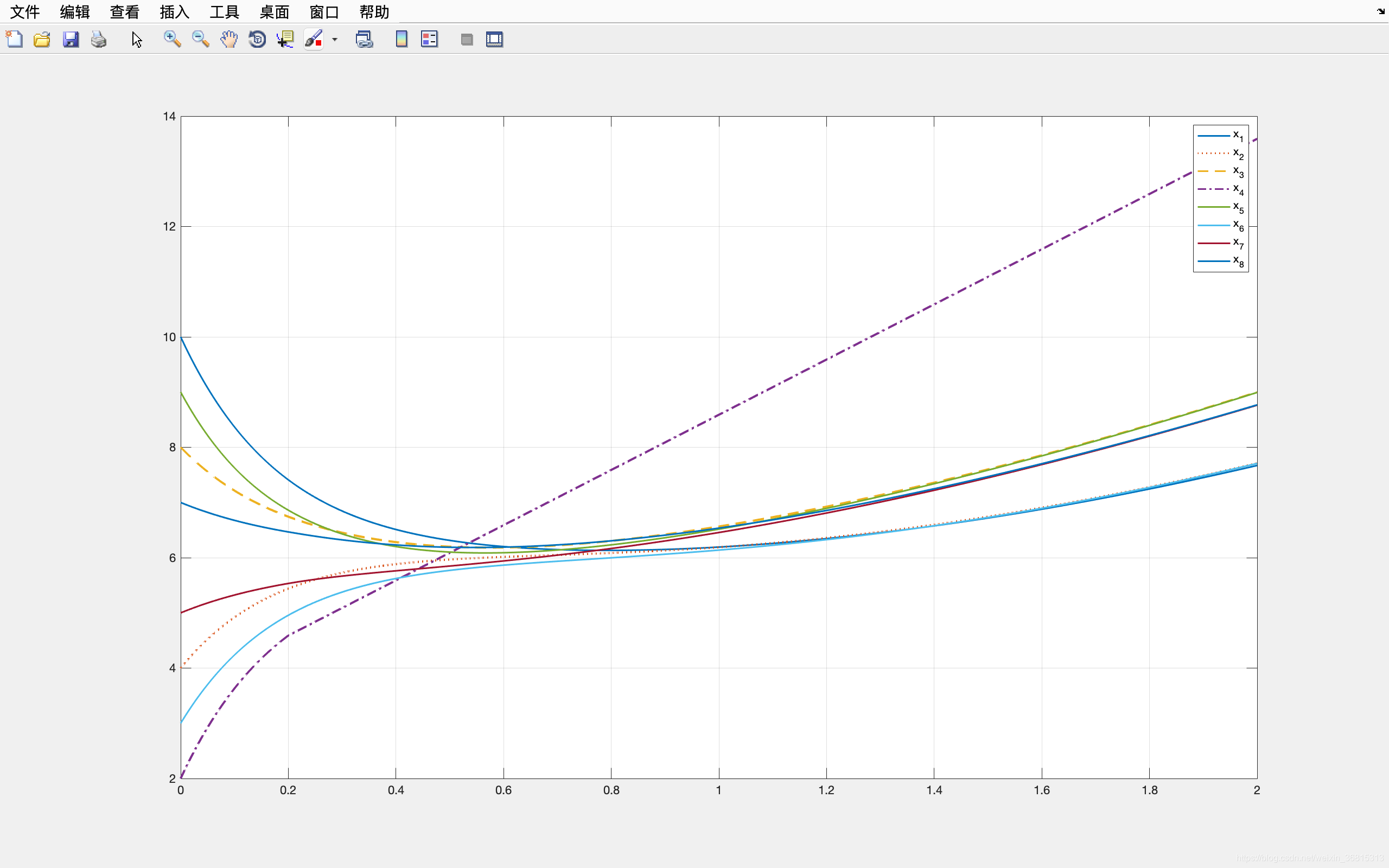This screenshot has height=868, width=1389.
Task: Enable the Pan hand tool
Action: 228,39
